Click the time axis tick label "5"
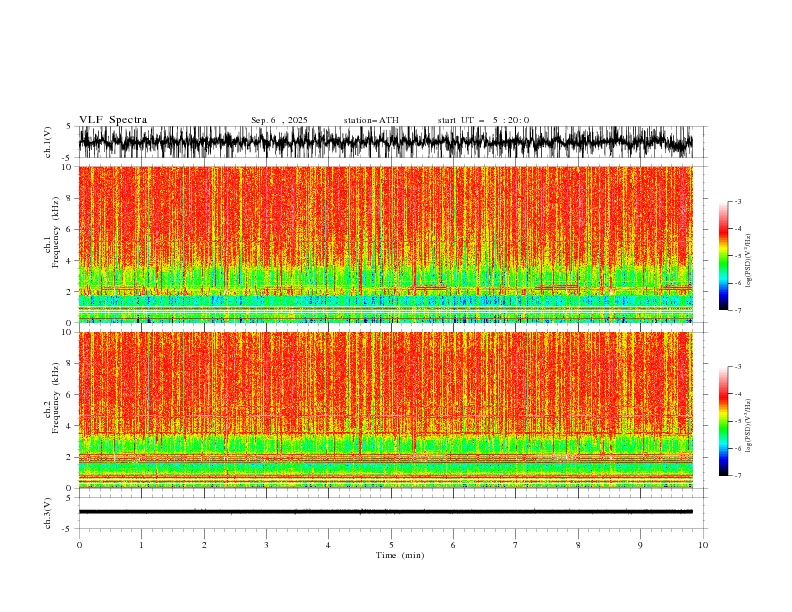 (391, 545)
